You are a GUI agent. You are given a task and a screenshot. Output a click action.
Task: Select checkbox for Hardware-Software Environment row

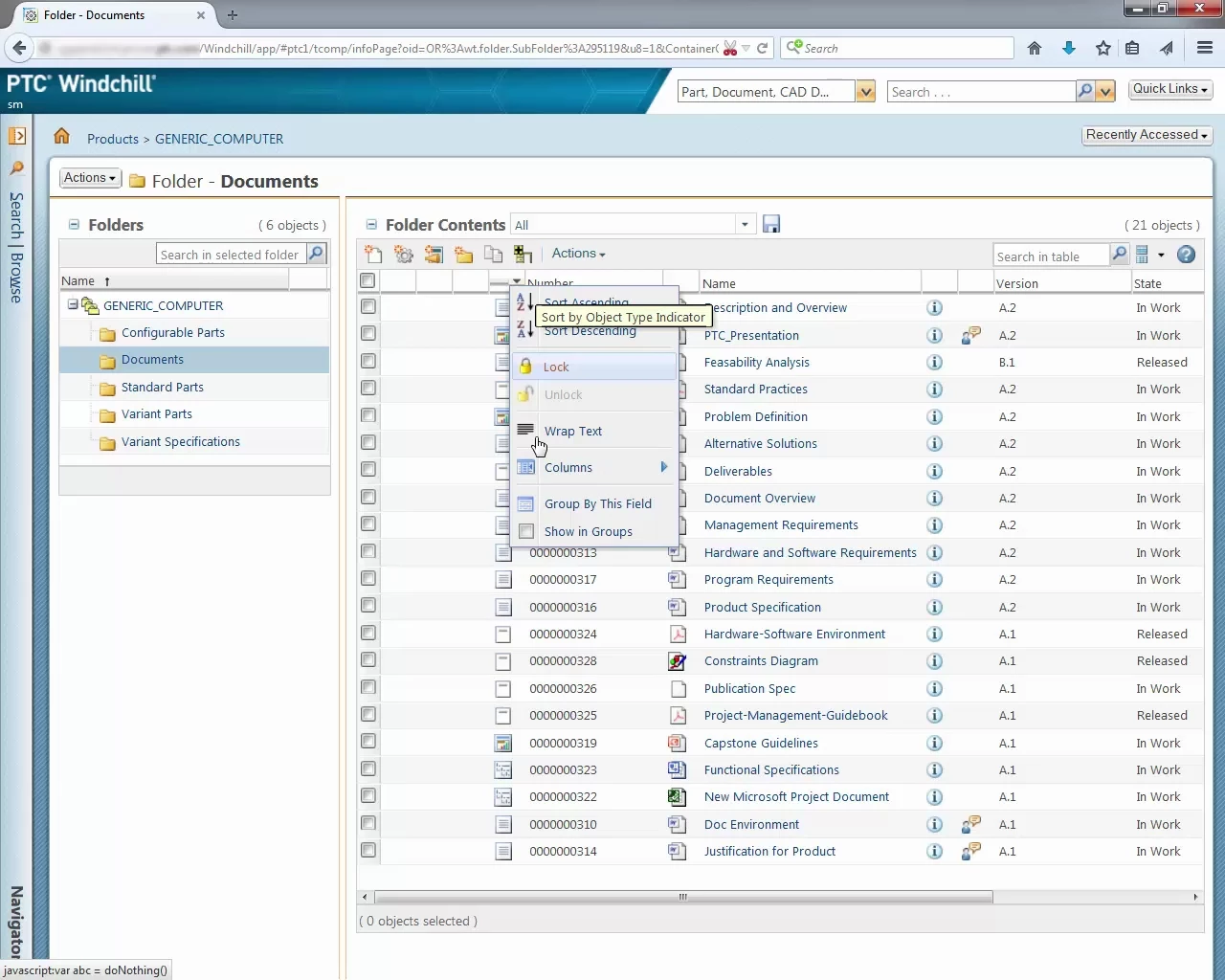coord(368,633)
